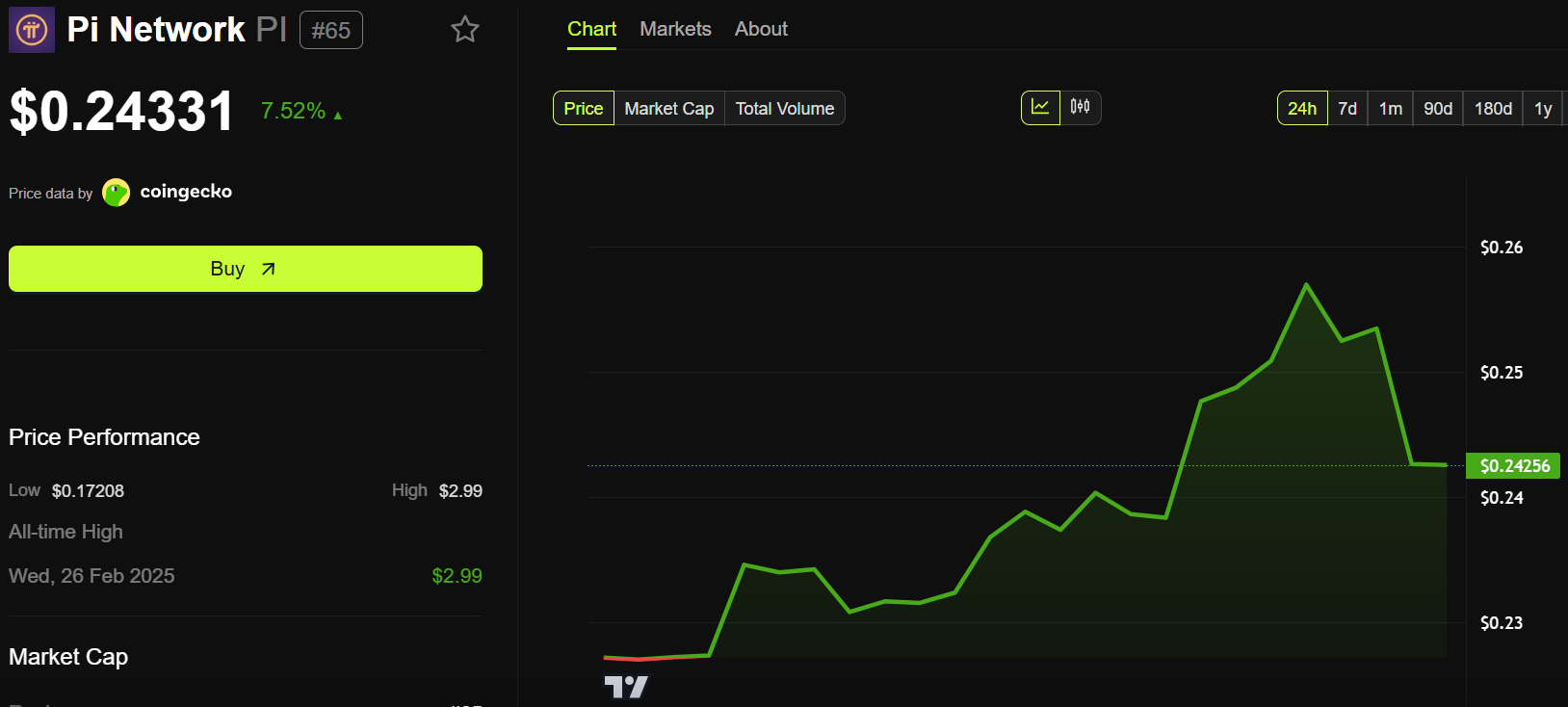Click the TradingView logo on chart

(x=626, y=687)
